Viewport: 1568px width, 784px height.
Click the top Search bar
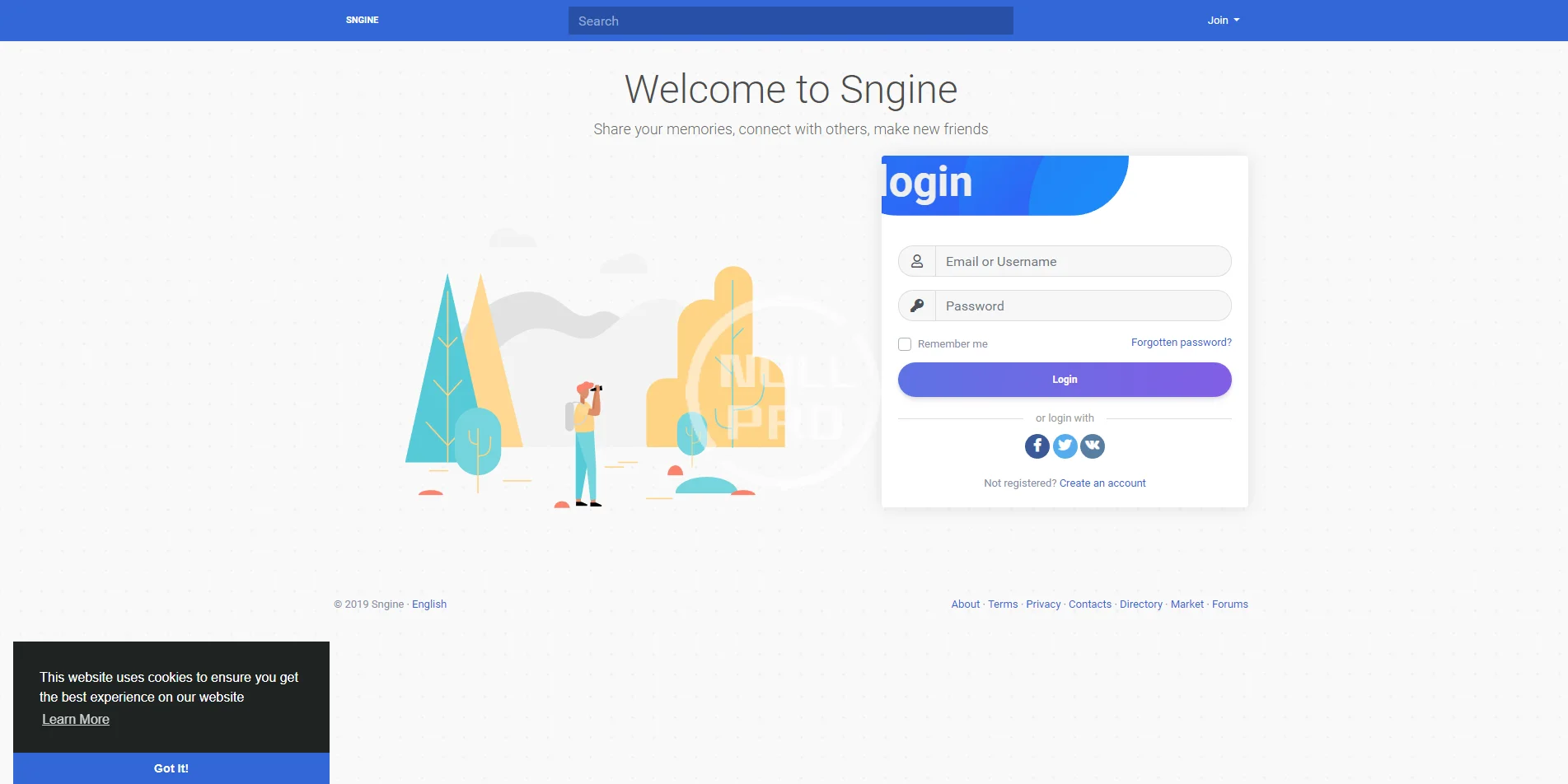click(x=791, y=21)
